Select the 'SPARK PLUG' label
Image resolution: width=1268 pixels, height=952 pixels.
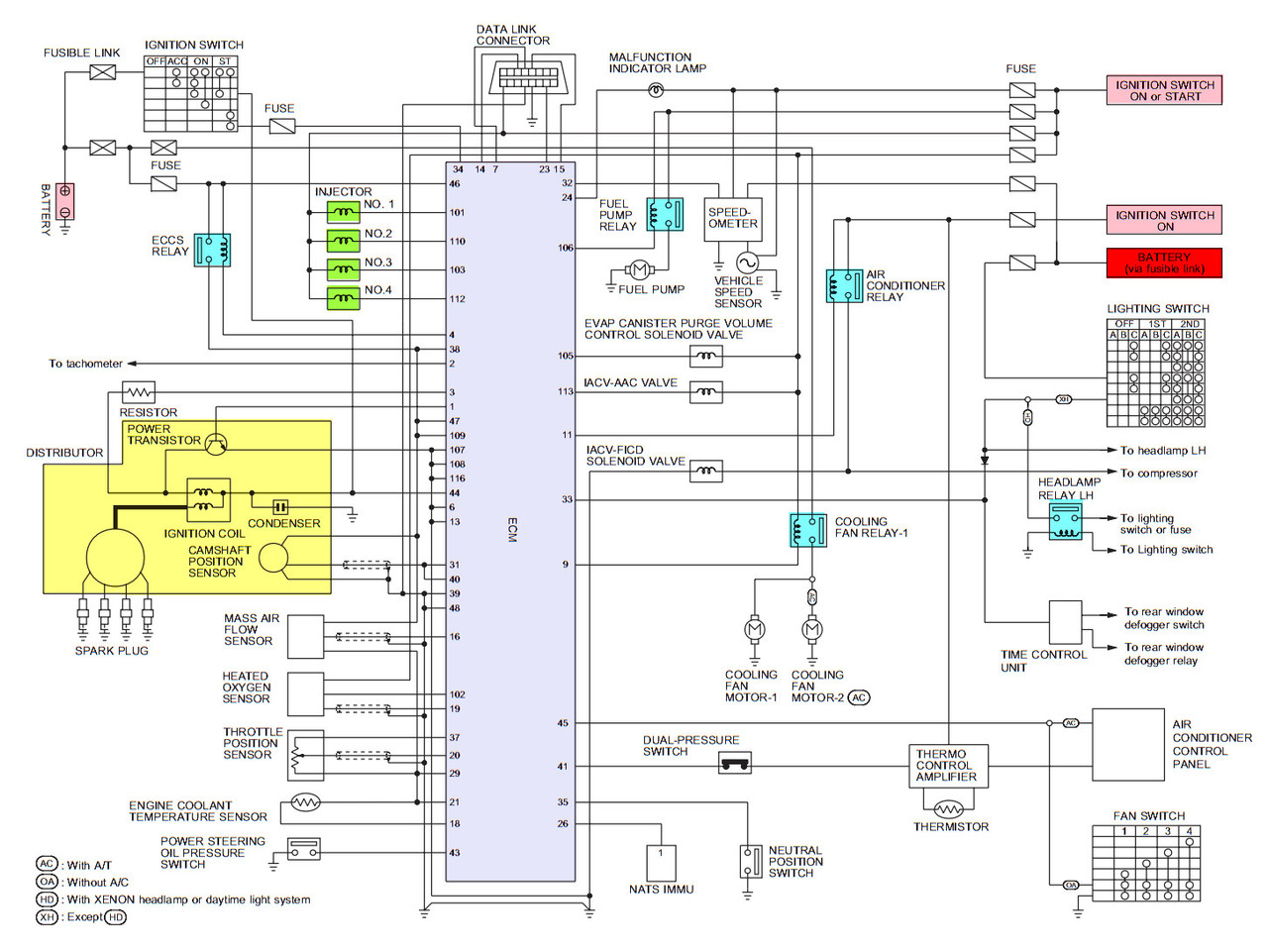tap(111, 651)
